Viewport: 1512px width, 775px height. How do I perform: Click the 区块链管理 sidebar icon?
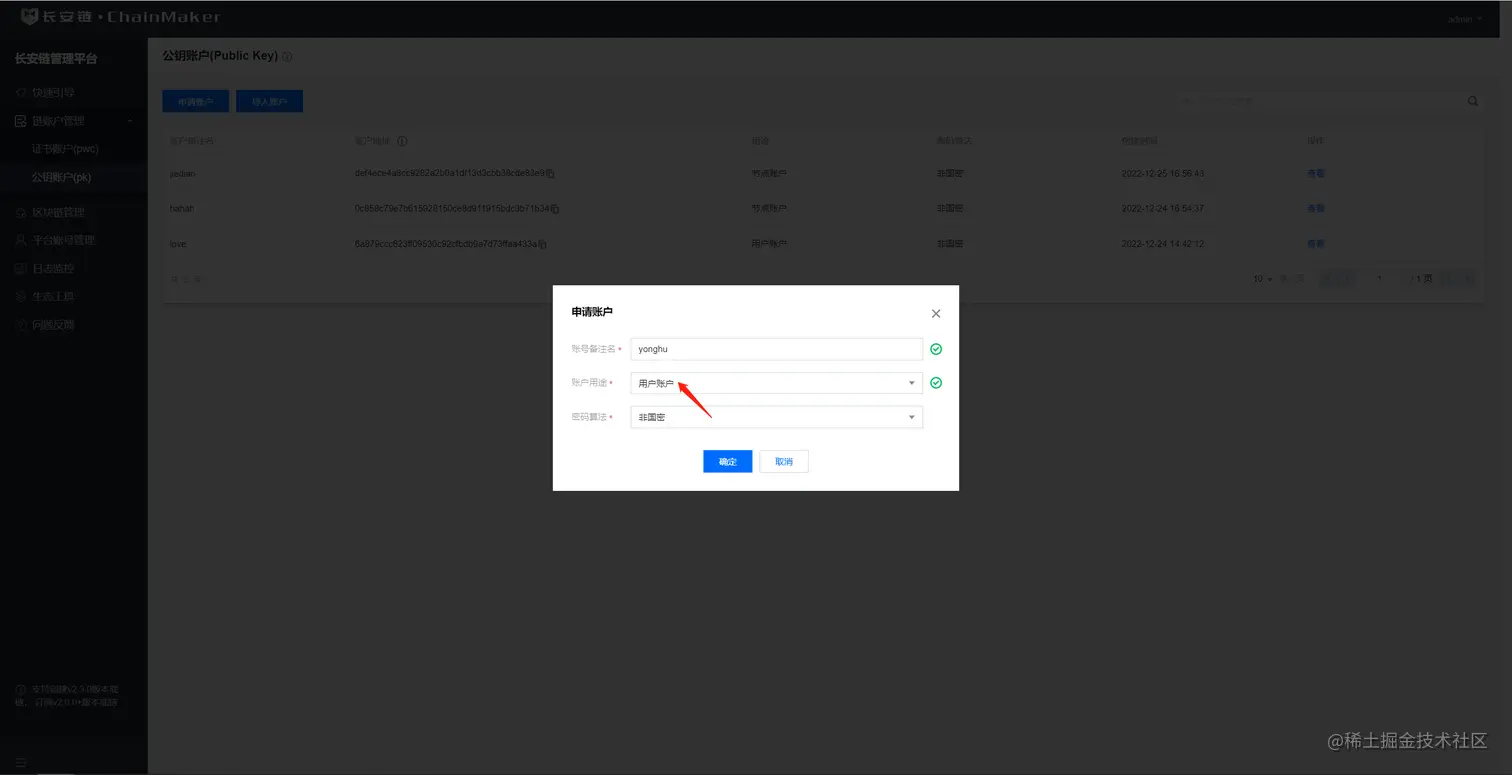(x=21, y=213)
